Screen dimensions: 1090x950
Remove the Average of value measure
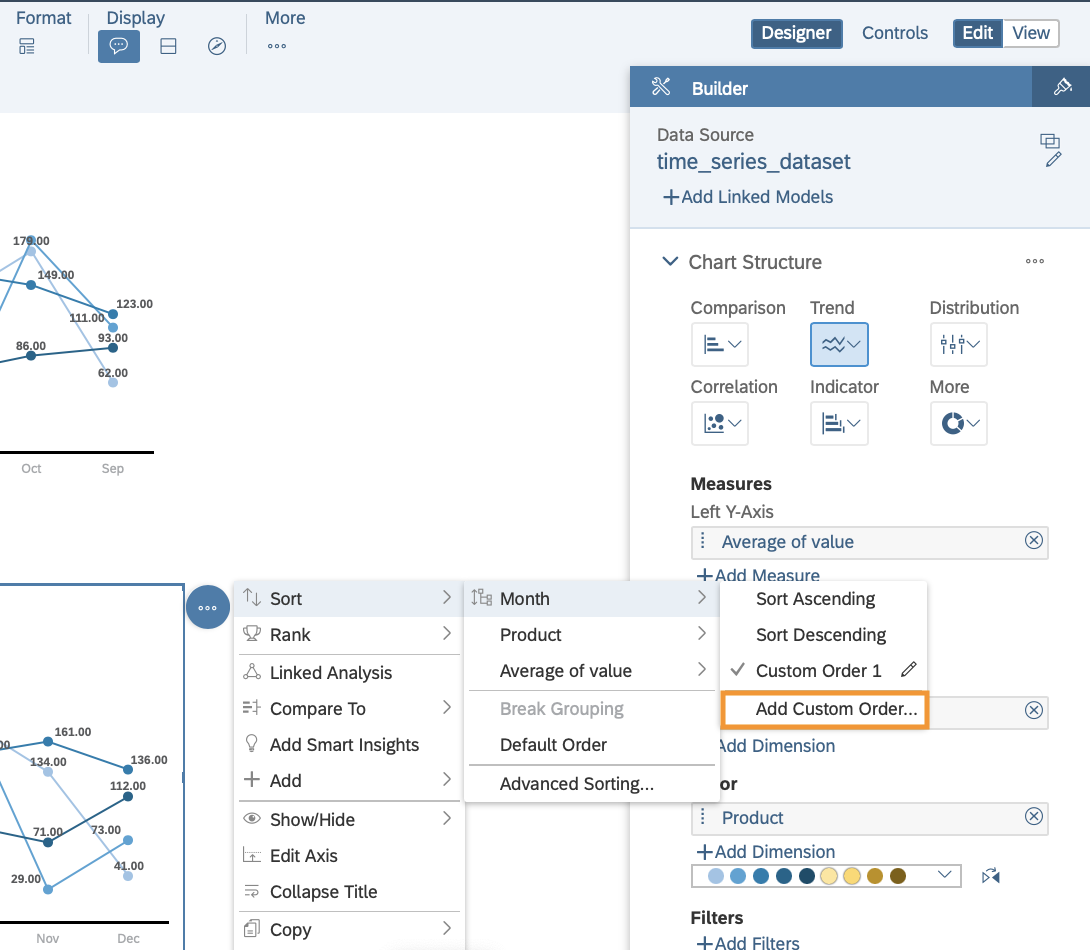[x=1034, y=541]
